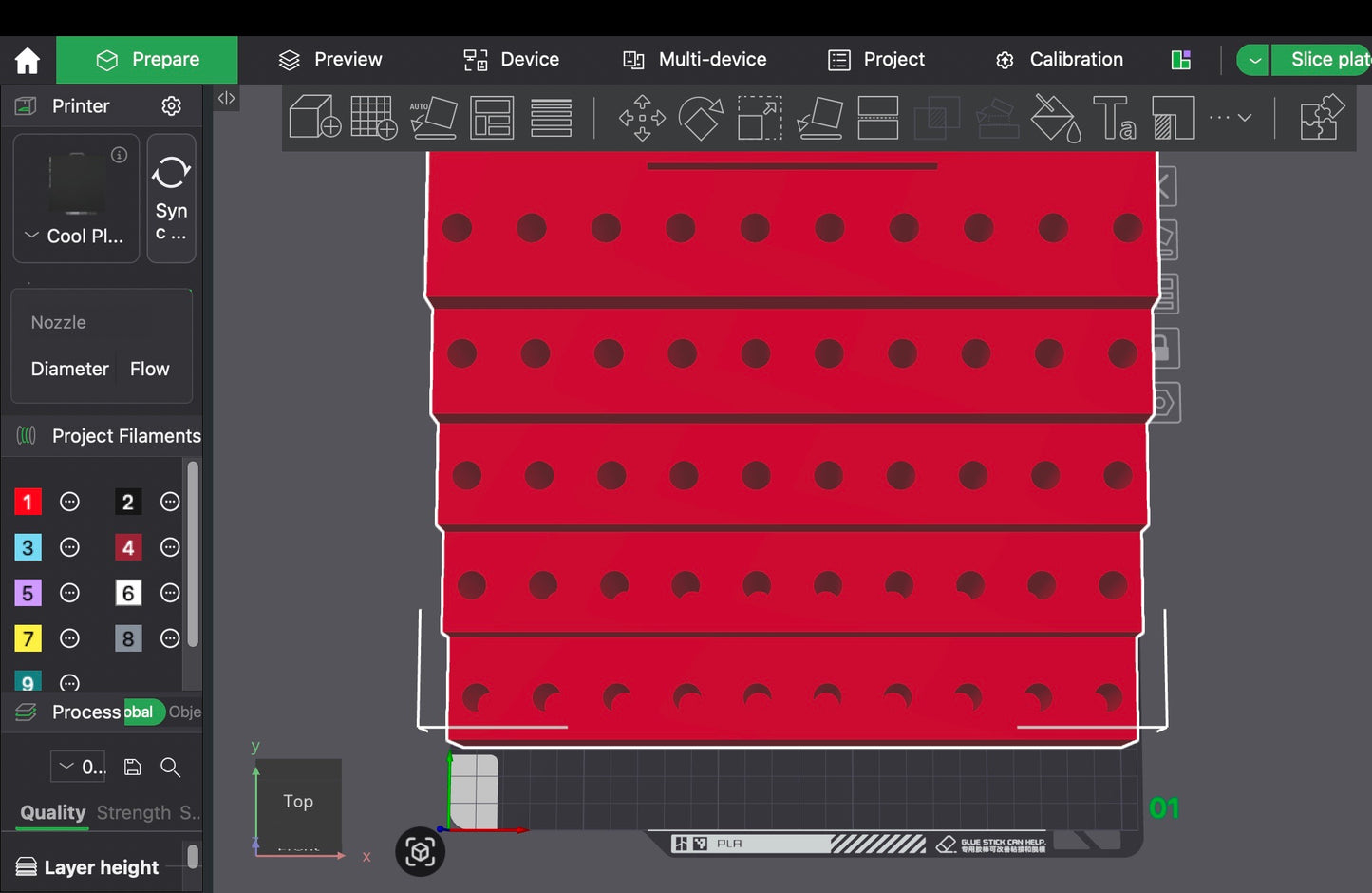This screenshot has width=1372, height=893.
Task: Collapse the sidebar with the arrows toggle
Action: pyautogui.click(x=226, y=98)
